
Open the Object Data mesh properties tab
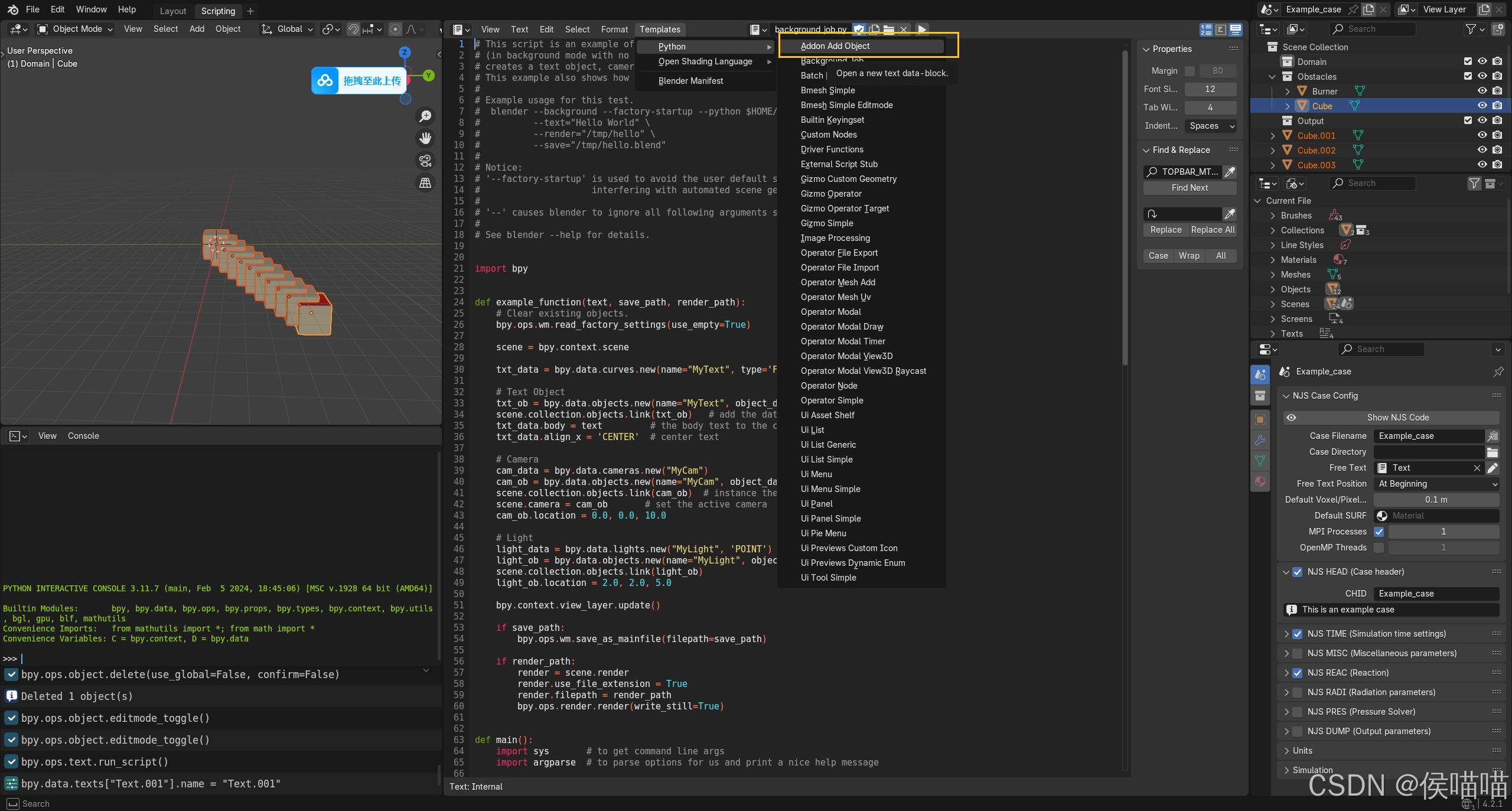click(1260, 461)
